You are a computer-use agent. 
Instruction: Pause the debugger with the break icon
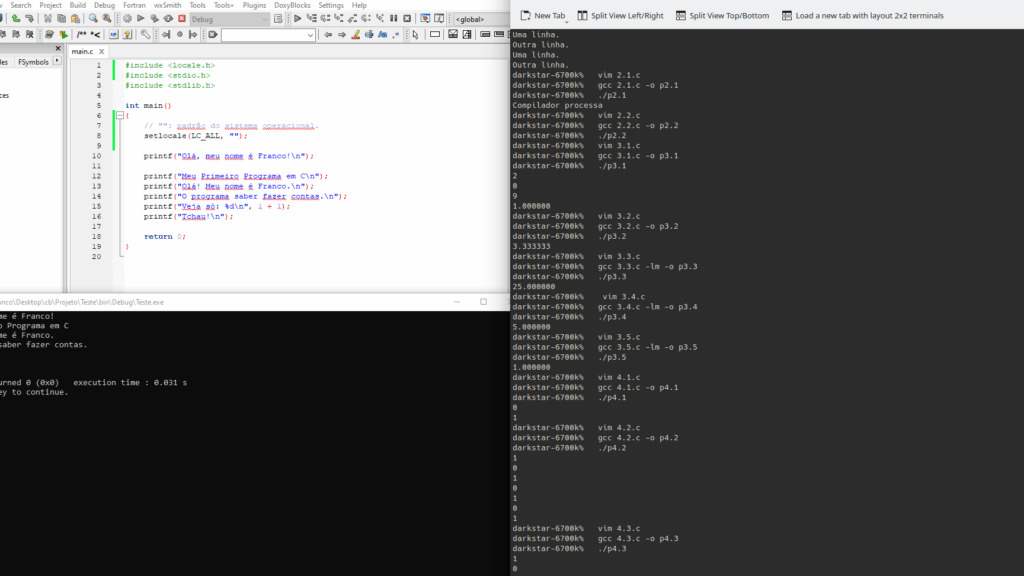coord(393,19)
